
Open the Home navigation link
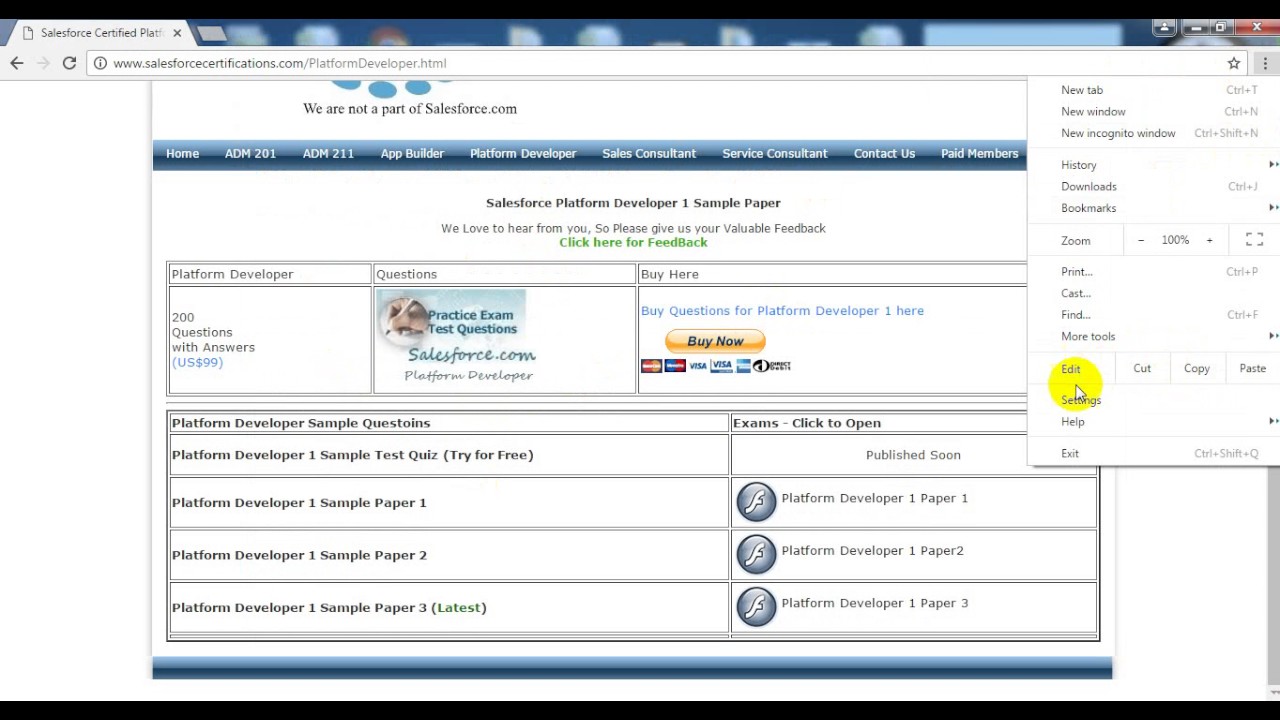tap(182, 153)
